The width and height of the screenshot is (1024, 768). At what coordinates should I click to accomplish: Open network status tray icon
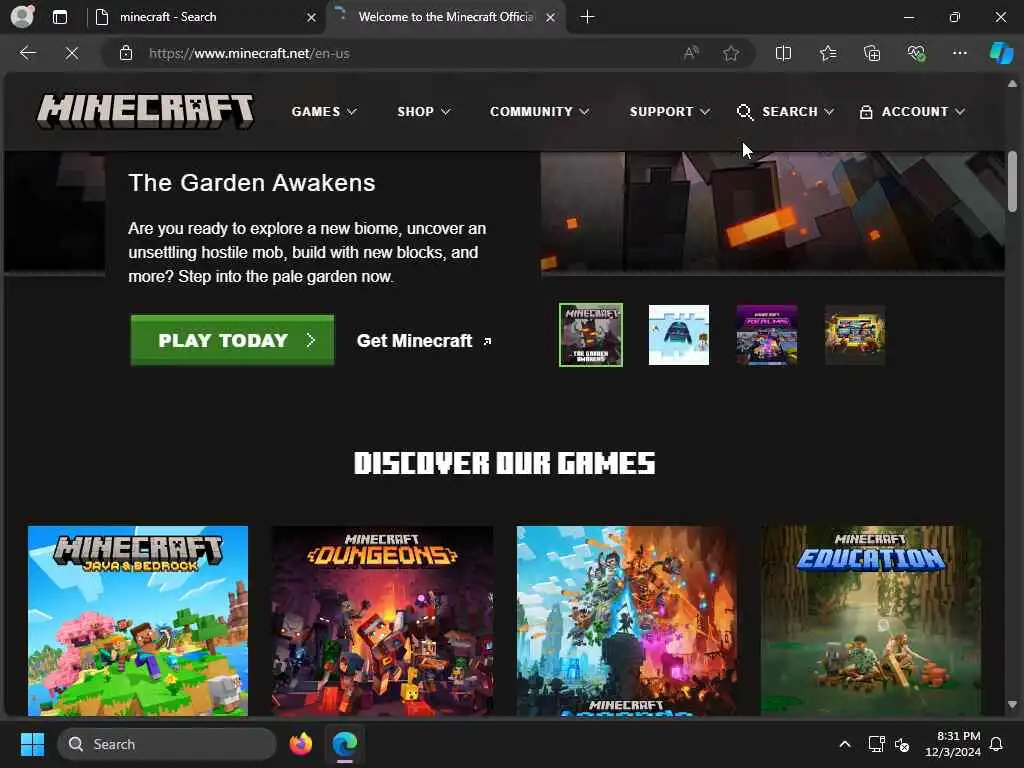[876, 744]
